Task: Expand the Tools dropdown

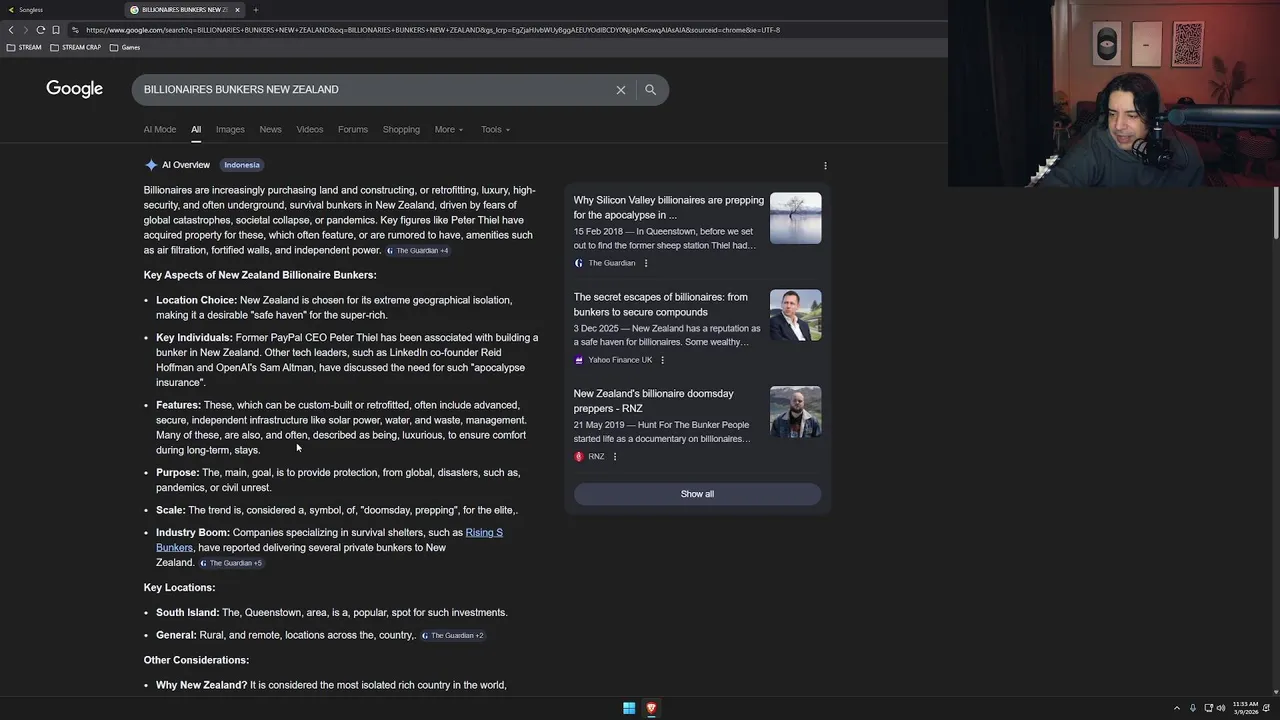Action: (495, 129)
